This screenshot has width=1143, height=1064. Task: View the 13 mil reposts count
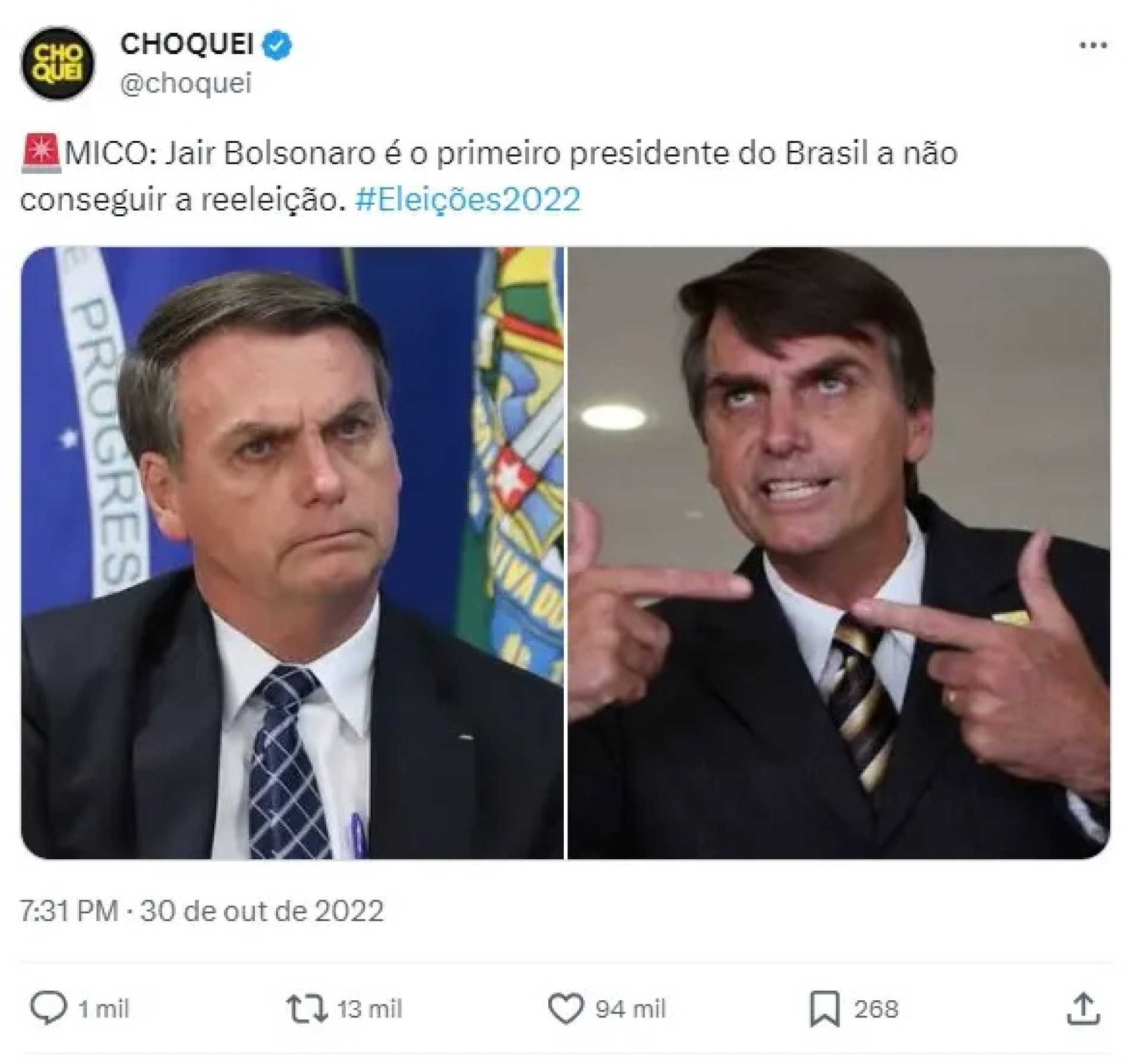(x=370, y=1009)
